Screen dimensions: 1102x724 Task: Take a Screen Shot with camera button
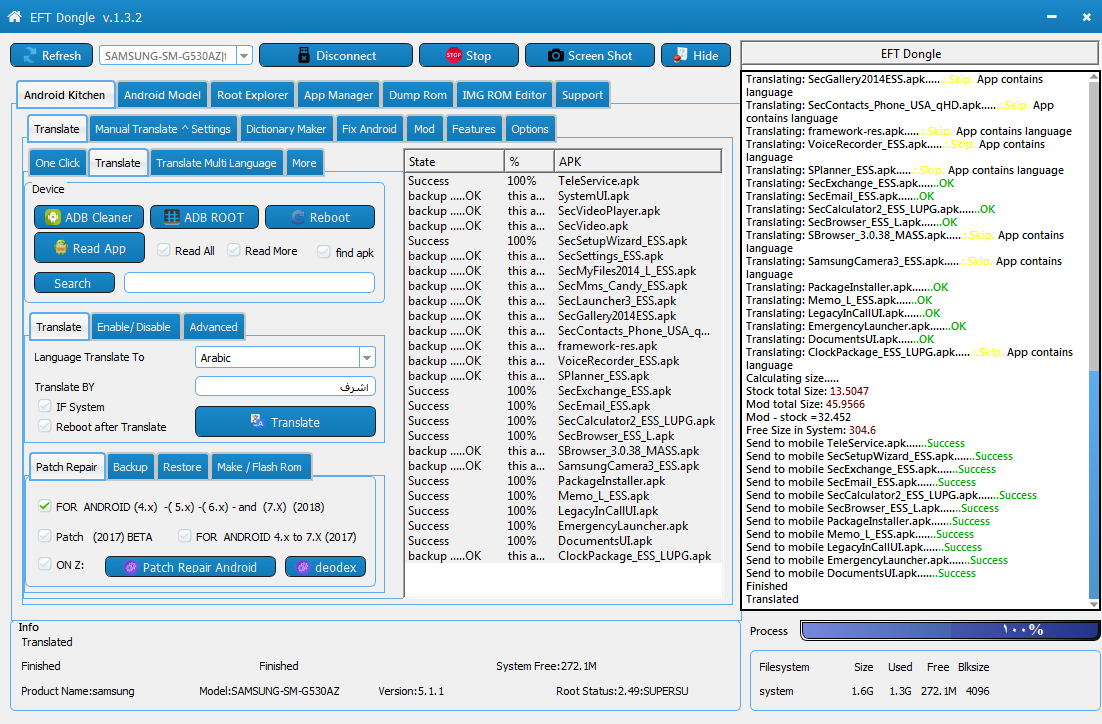point(590,56)
